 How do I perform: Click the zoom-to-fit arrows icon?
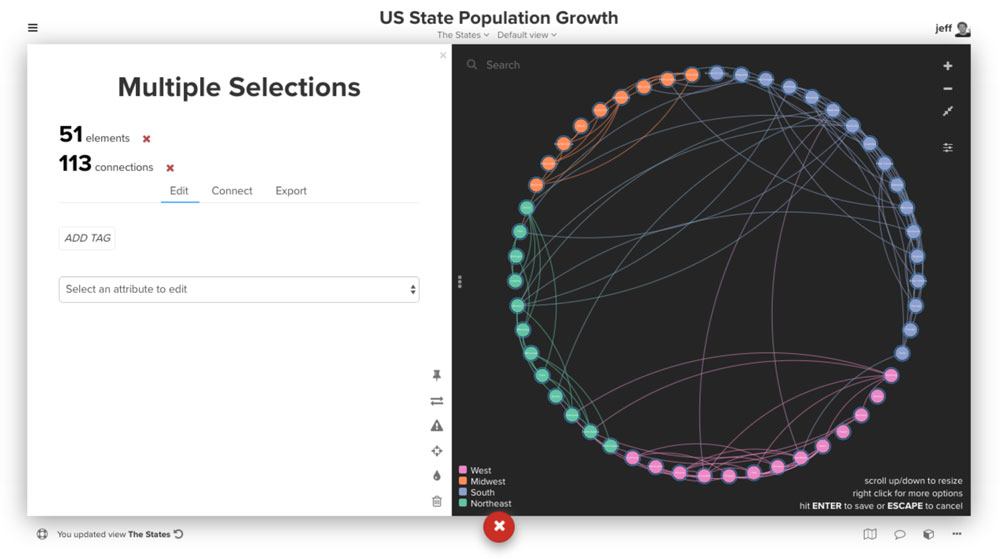948,112
